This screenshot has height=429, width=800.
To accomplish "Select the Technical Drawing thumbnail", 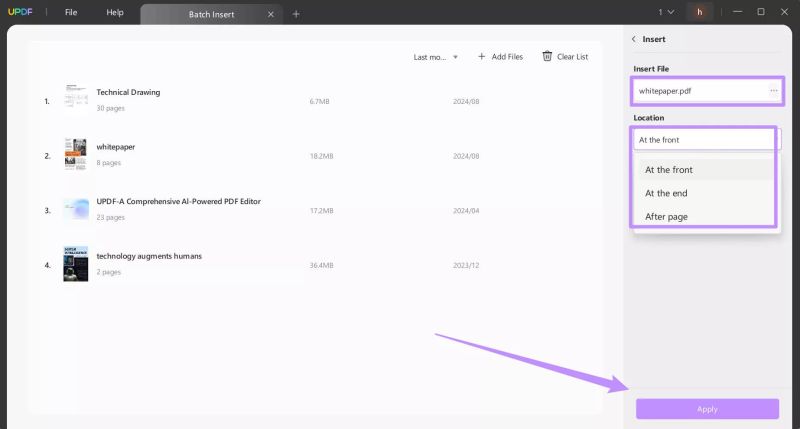I will tap(76, 100).
